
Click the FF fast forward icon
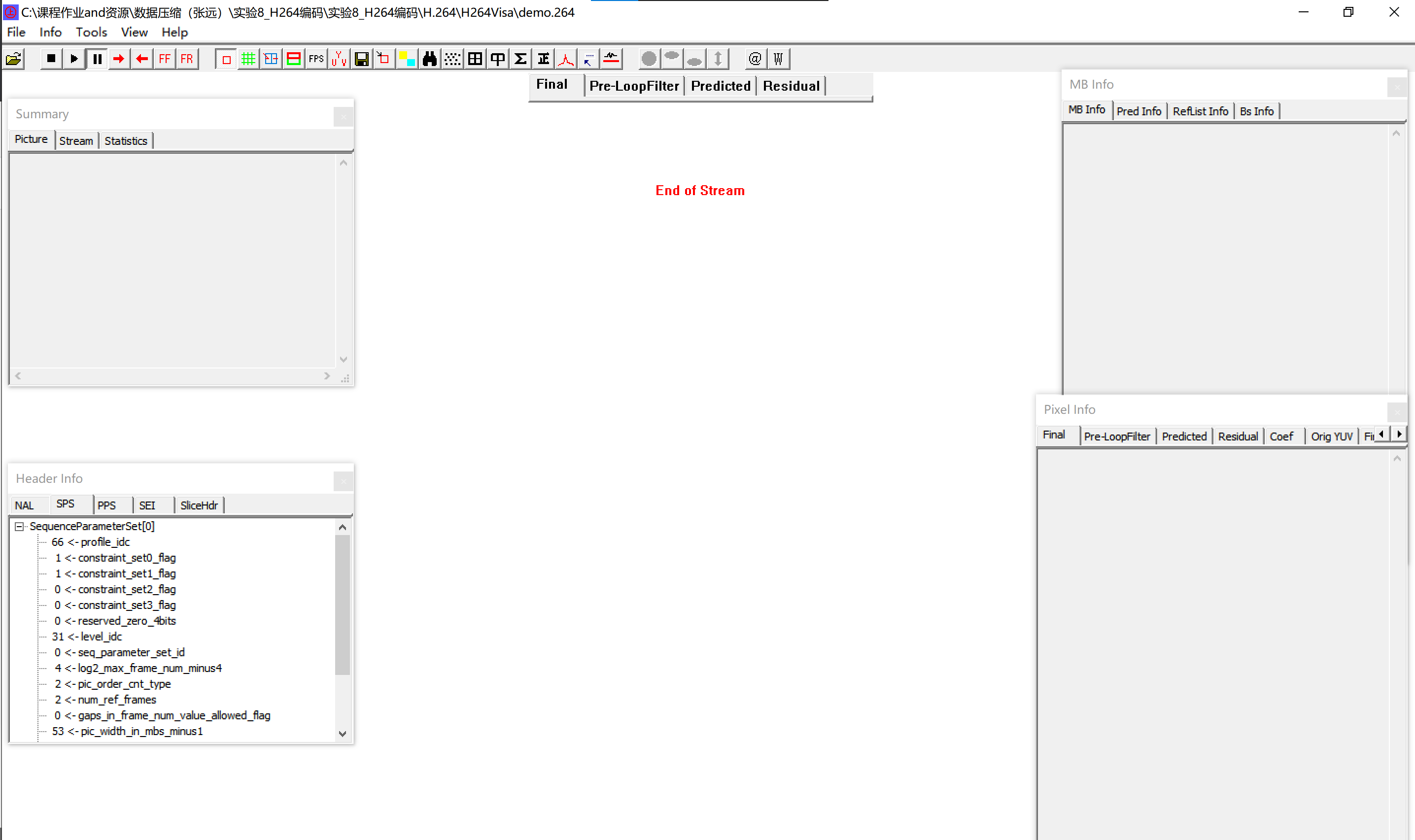coord(164,59)
